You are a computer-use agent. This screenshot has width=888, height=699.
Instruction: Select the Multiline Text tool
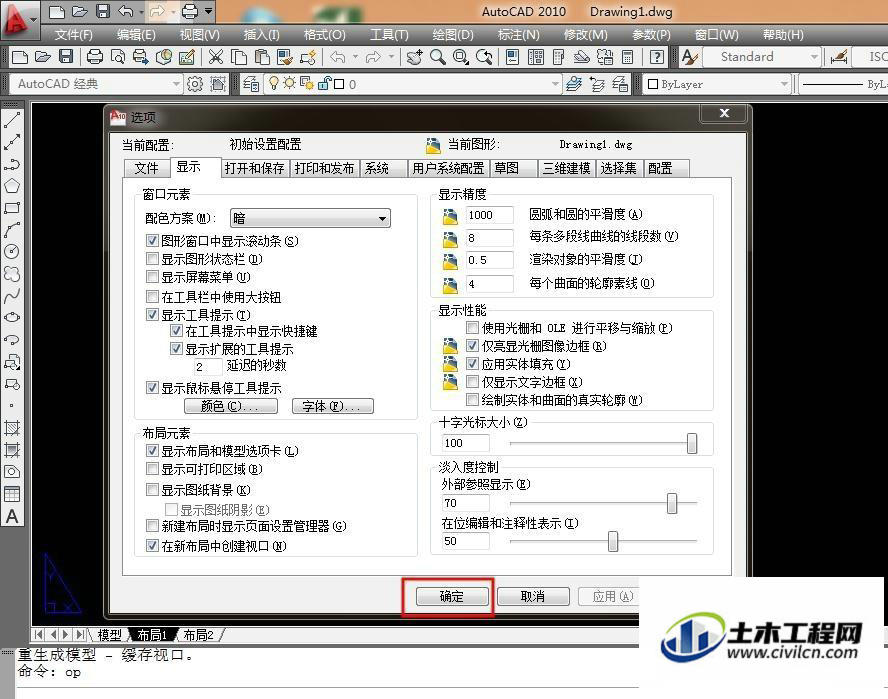(x=12, y=516)
